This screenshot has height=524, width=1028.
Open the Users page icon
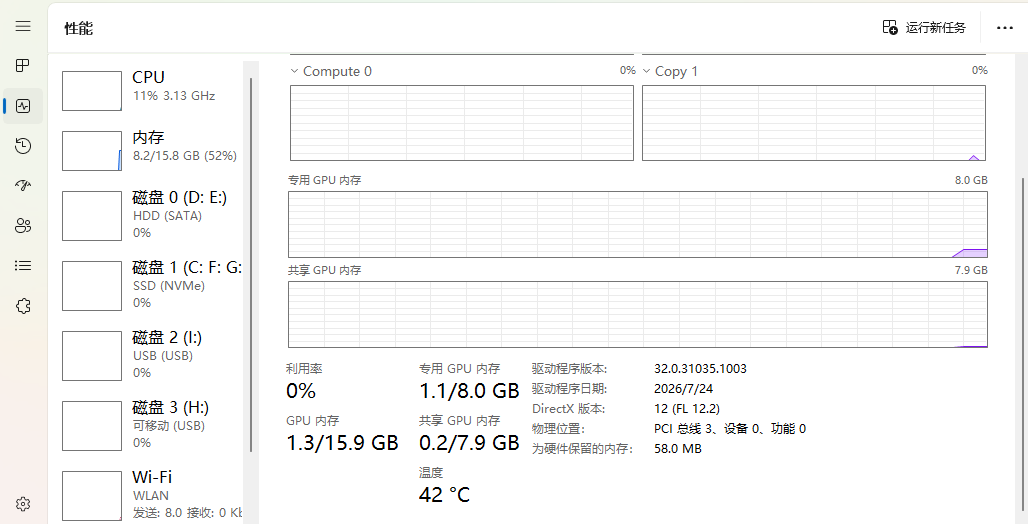tap(23, 226)
